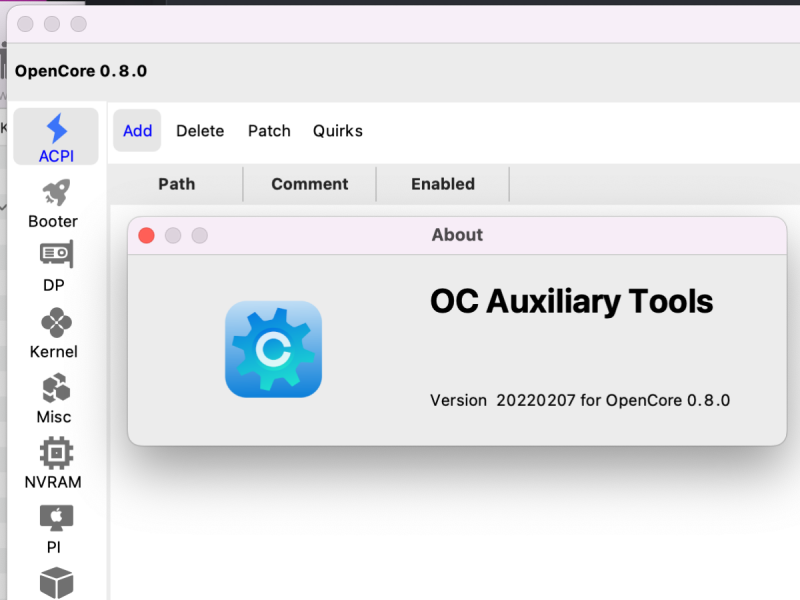Viewport: 800px width, 600px height.
Task: Switch to the Quirks tab
Action: point(338,131)
